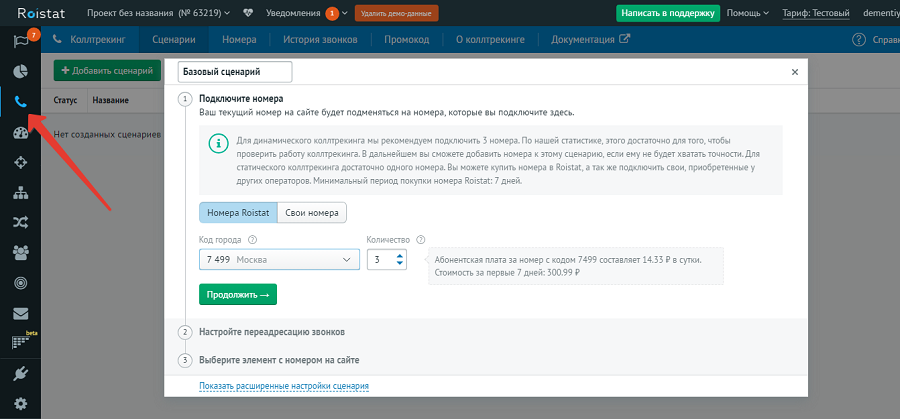This screenshot has height=419, width=900.
Task: Click the Статус column header
Action: (65, 100)
